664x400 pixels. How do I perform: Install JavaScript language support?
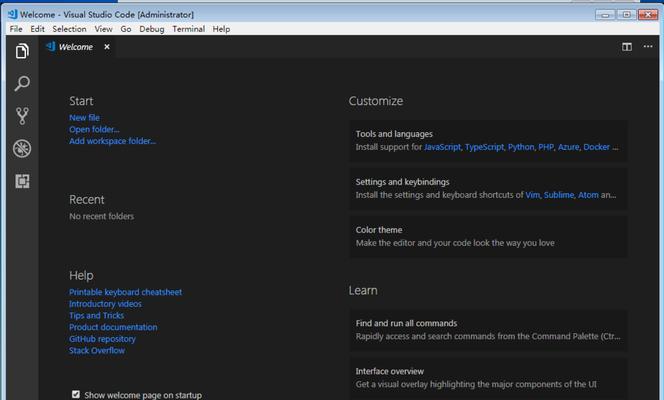[442, 147]
